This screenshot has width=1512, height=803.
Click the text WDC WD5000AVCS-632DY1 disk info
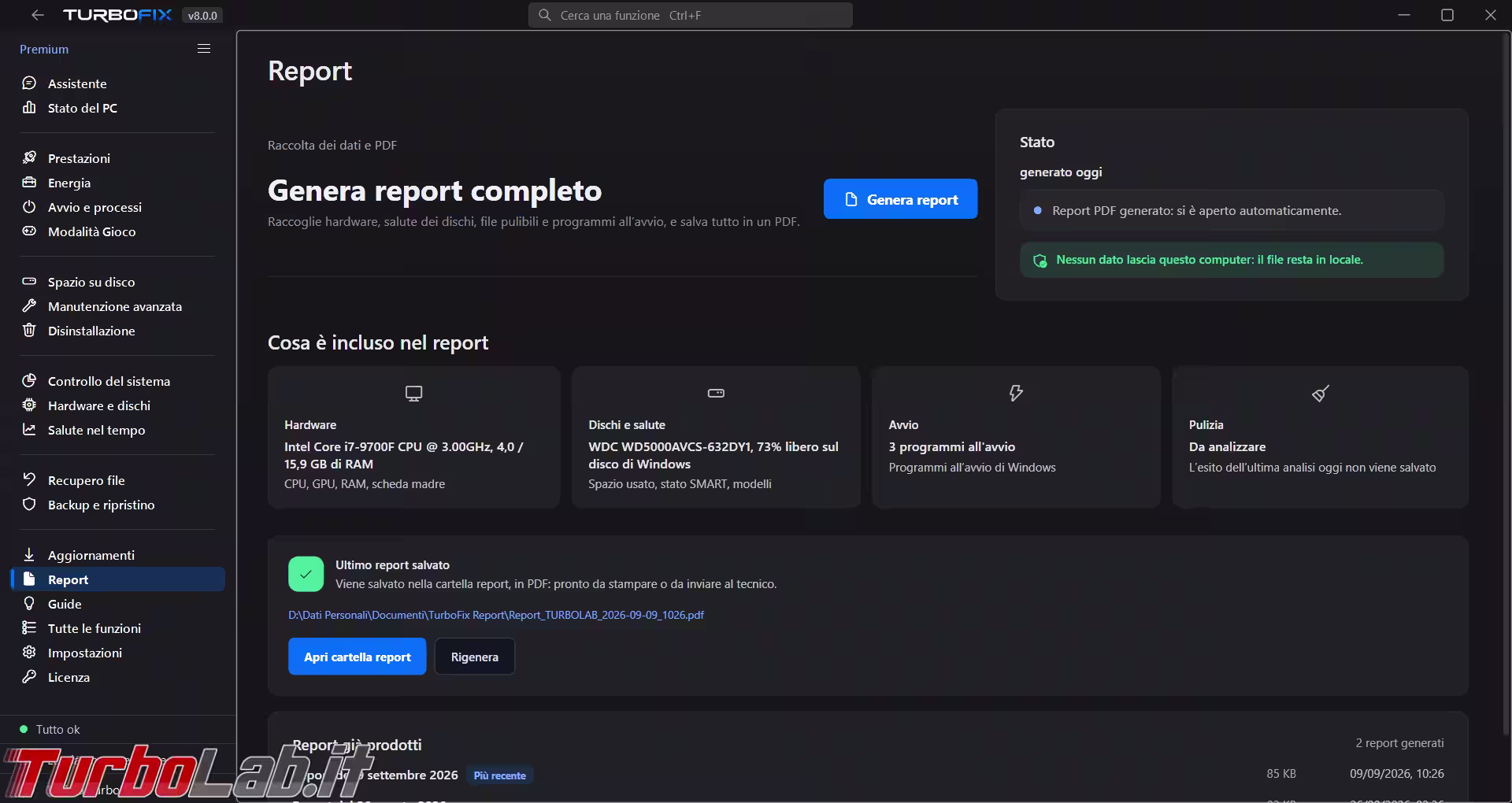click(x=713, y=455)
